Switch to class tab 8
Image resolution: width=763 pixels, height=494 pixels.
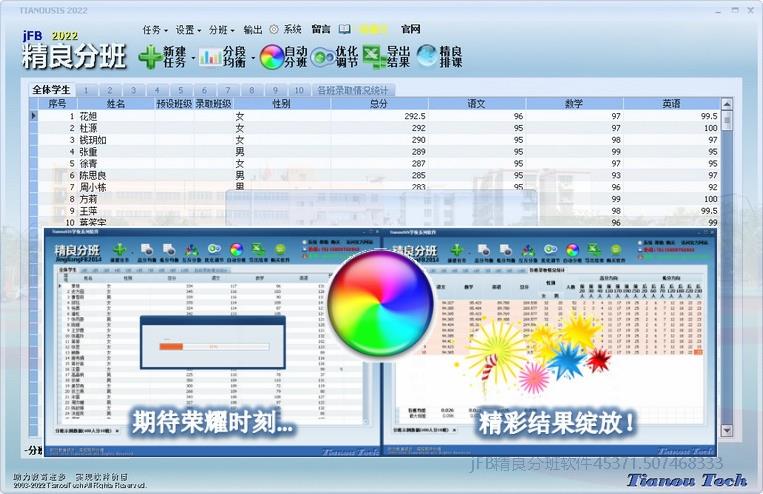[252, 90]
